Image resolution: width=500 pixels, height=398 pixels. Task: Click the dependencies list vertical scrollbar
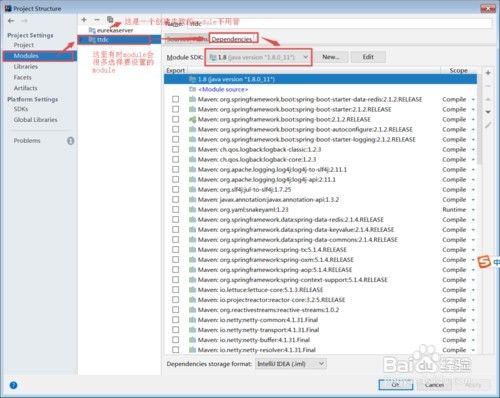click(479, 120)
